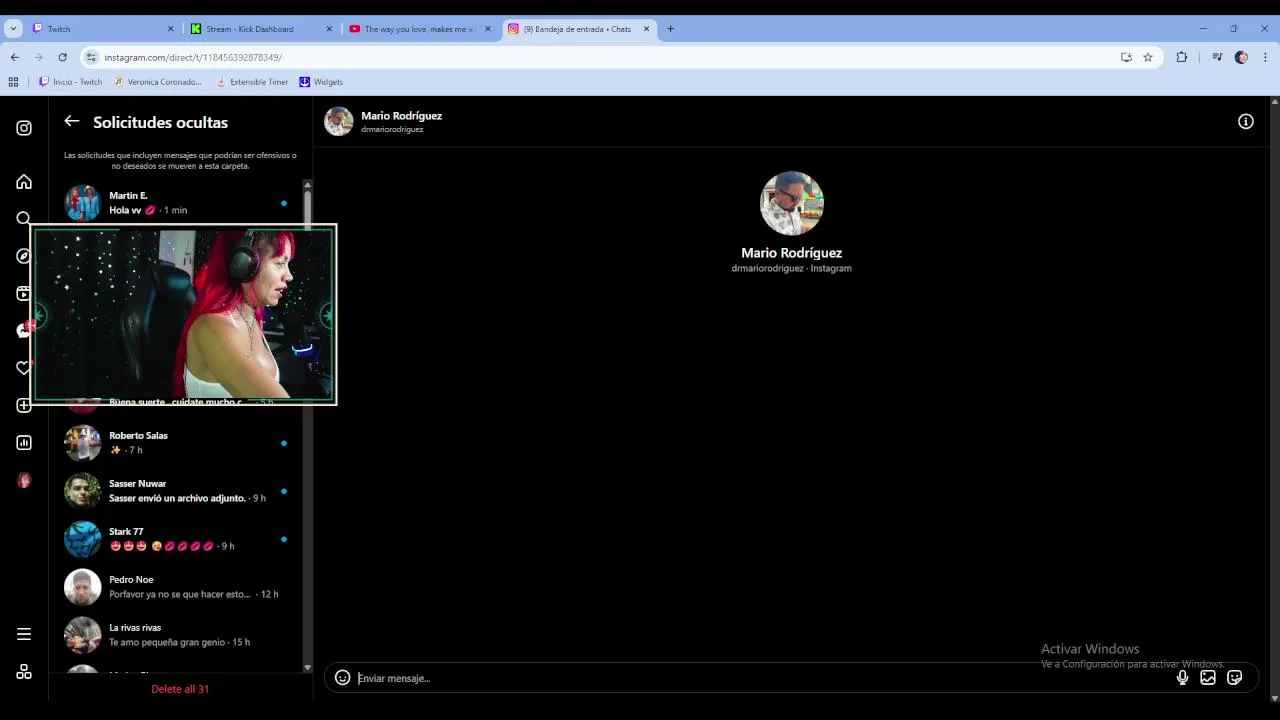Viewport: 1280px width, 720px height.
Task: Open a new browser tab
Action: pyautogui.click(x=670, y=29)
